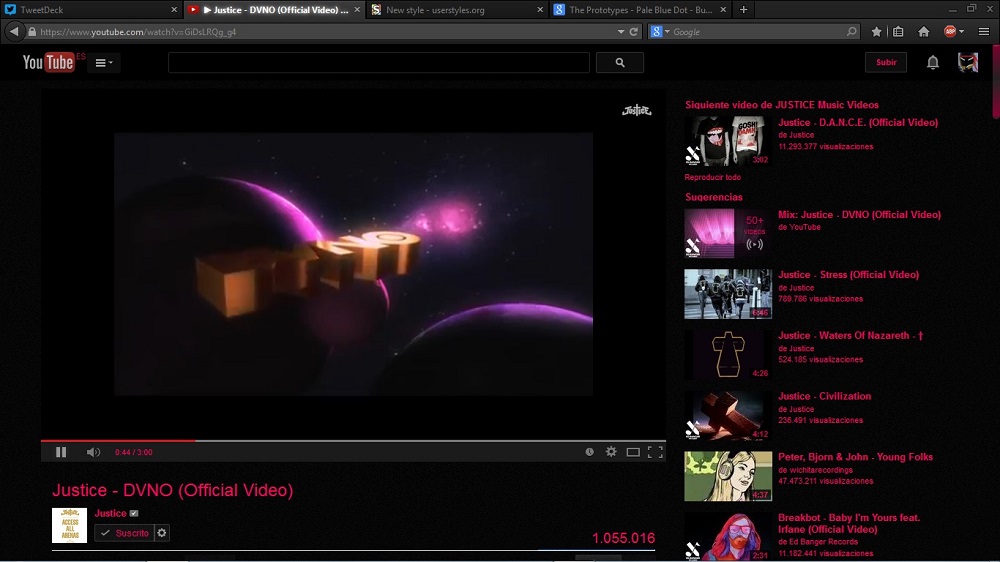The image size is (1000, 562).
Task: Open the YouTube guide menu
Action: [104, 63]
